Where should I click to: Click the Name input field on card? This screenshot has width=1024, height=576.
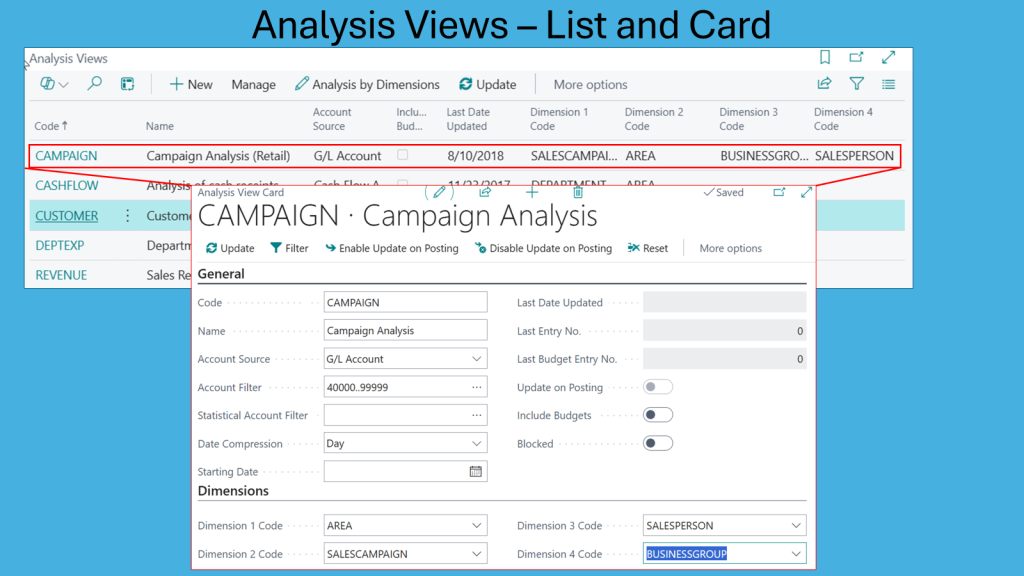tap(405, 331)
